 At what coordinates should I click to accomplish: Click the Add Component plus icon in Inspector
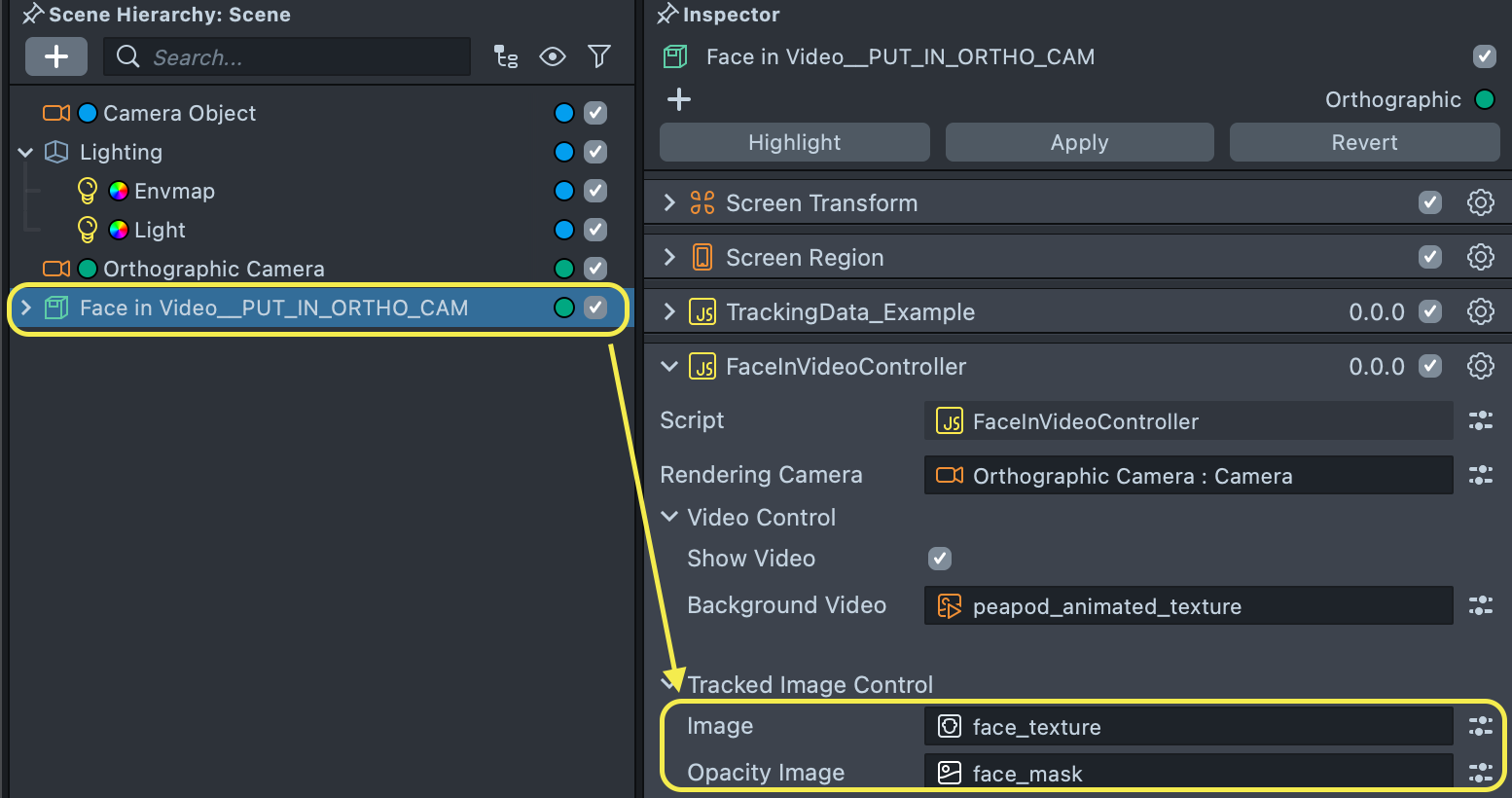point(679,99)
